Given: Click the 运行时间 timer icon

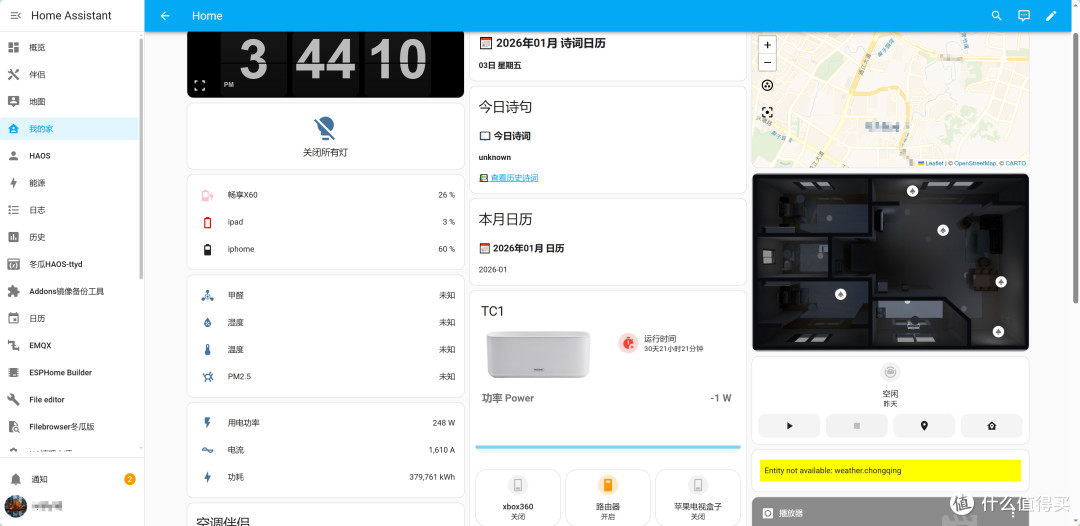Looking at the screenshot, I should 628,342.
